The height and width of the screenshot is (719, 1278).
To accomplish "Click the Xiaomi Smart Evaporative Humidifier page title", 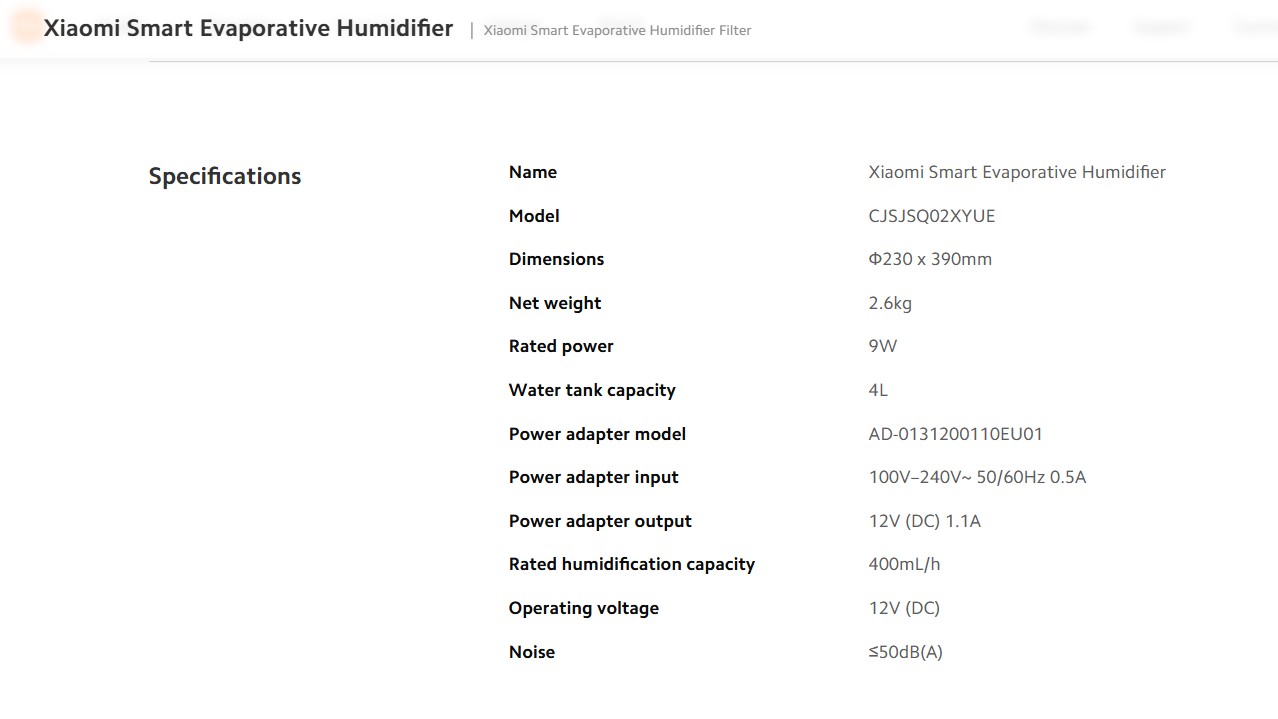I will tap(248, 28).
